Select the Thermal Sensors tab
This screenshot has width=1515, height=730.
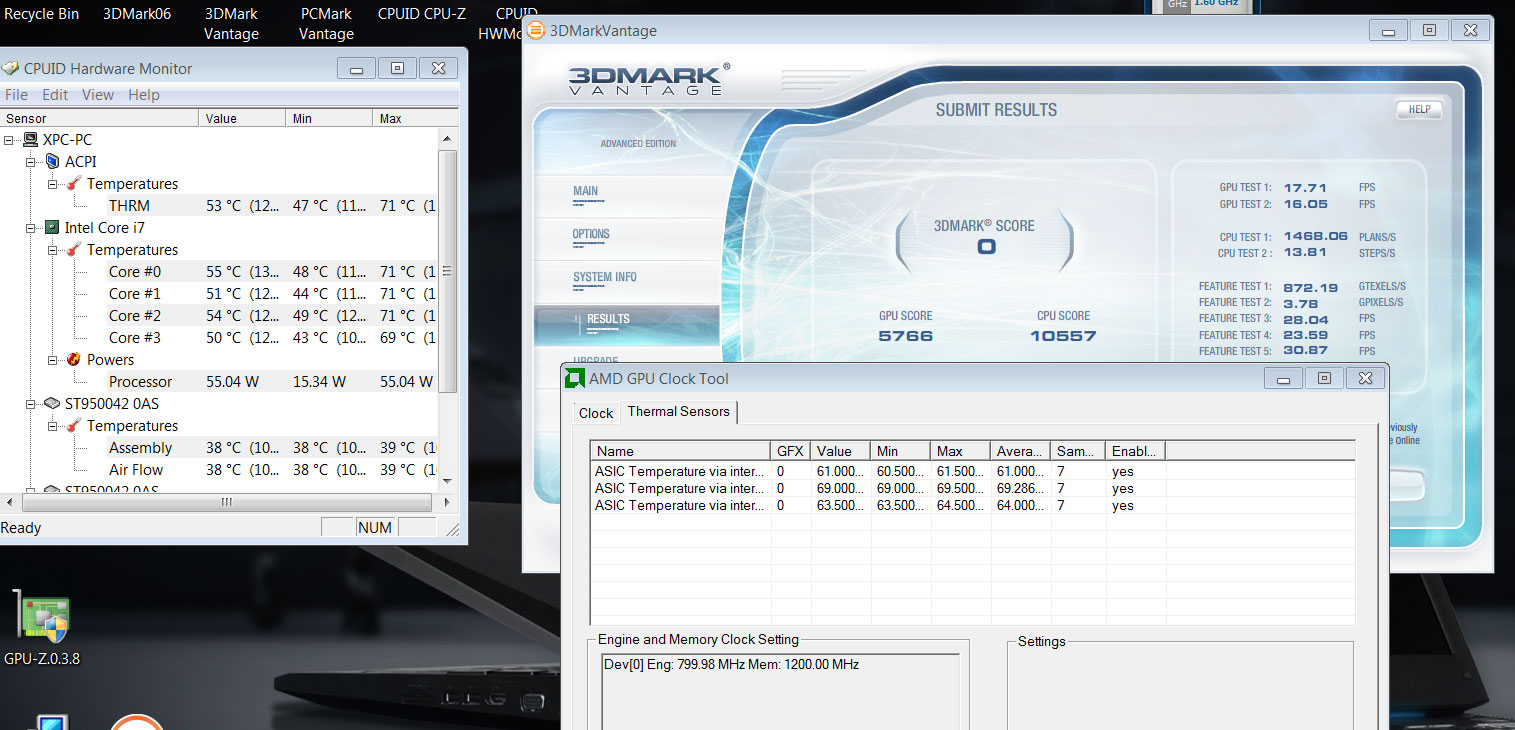(x=679, y=411)
